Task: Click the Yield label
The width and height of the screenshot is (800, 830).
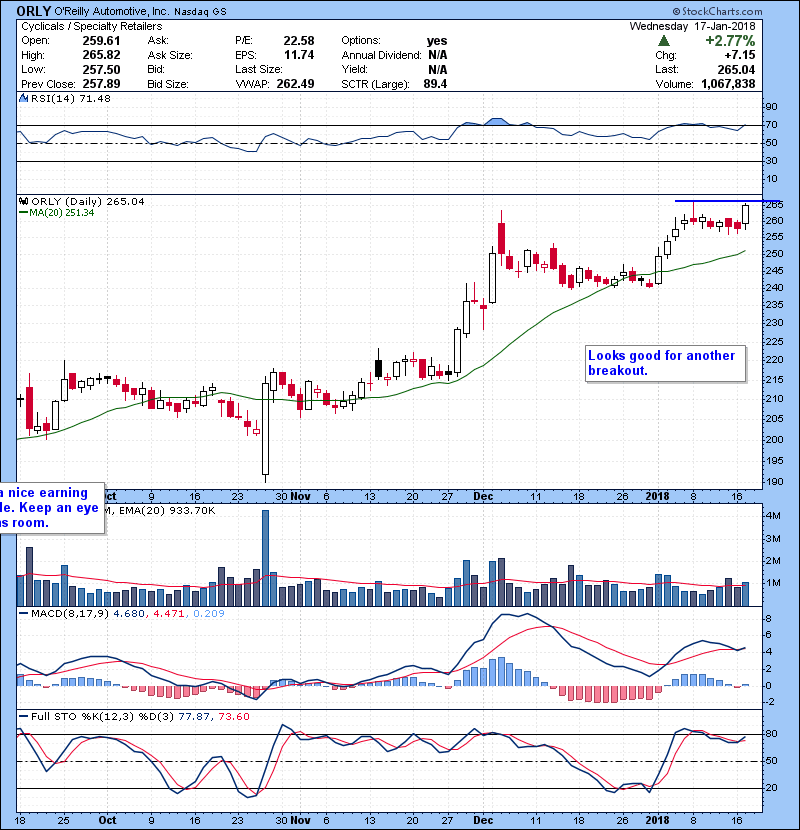Action: point(354,69)
